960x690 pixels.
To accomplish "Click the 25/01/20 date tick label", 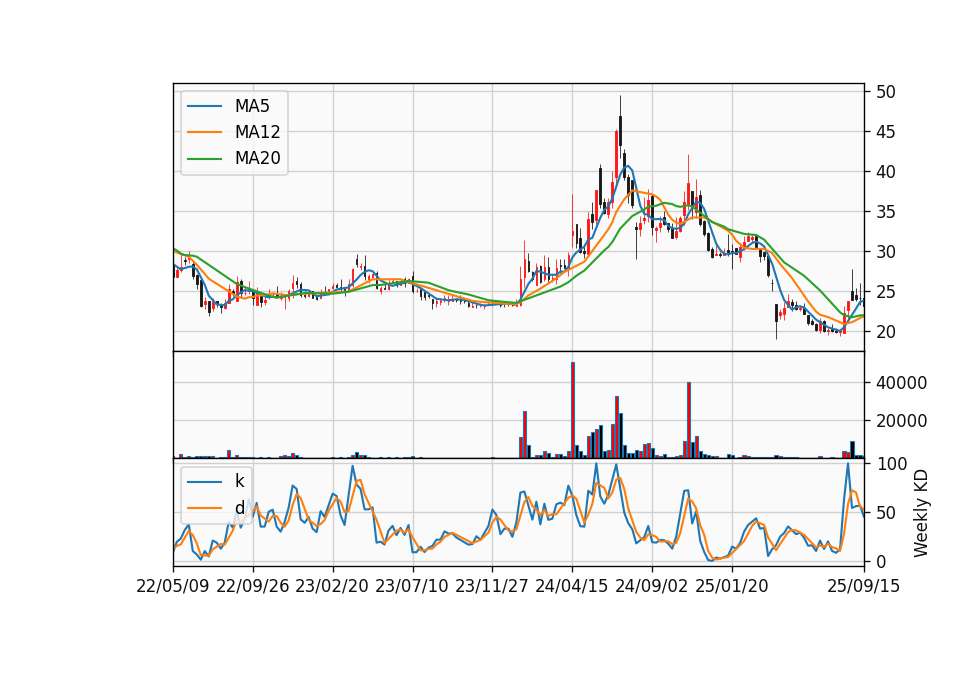I will coord(732,586).
